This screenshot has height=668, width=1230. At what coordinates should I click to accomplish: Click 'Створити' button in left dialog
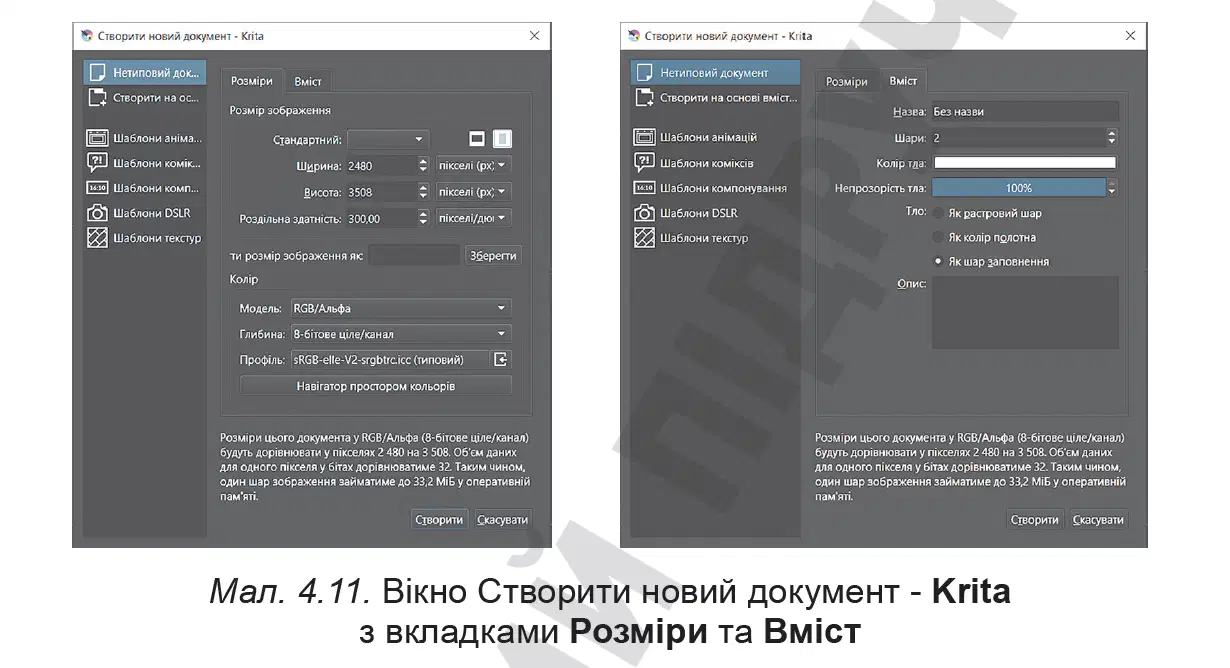(x=439, y=520)
